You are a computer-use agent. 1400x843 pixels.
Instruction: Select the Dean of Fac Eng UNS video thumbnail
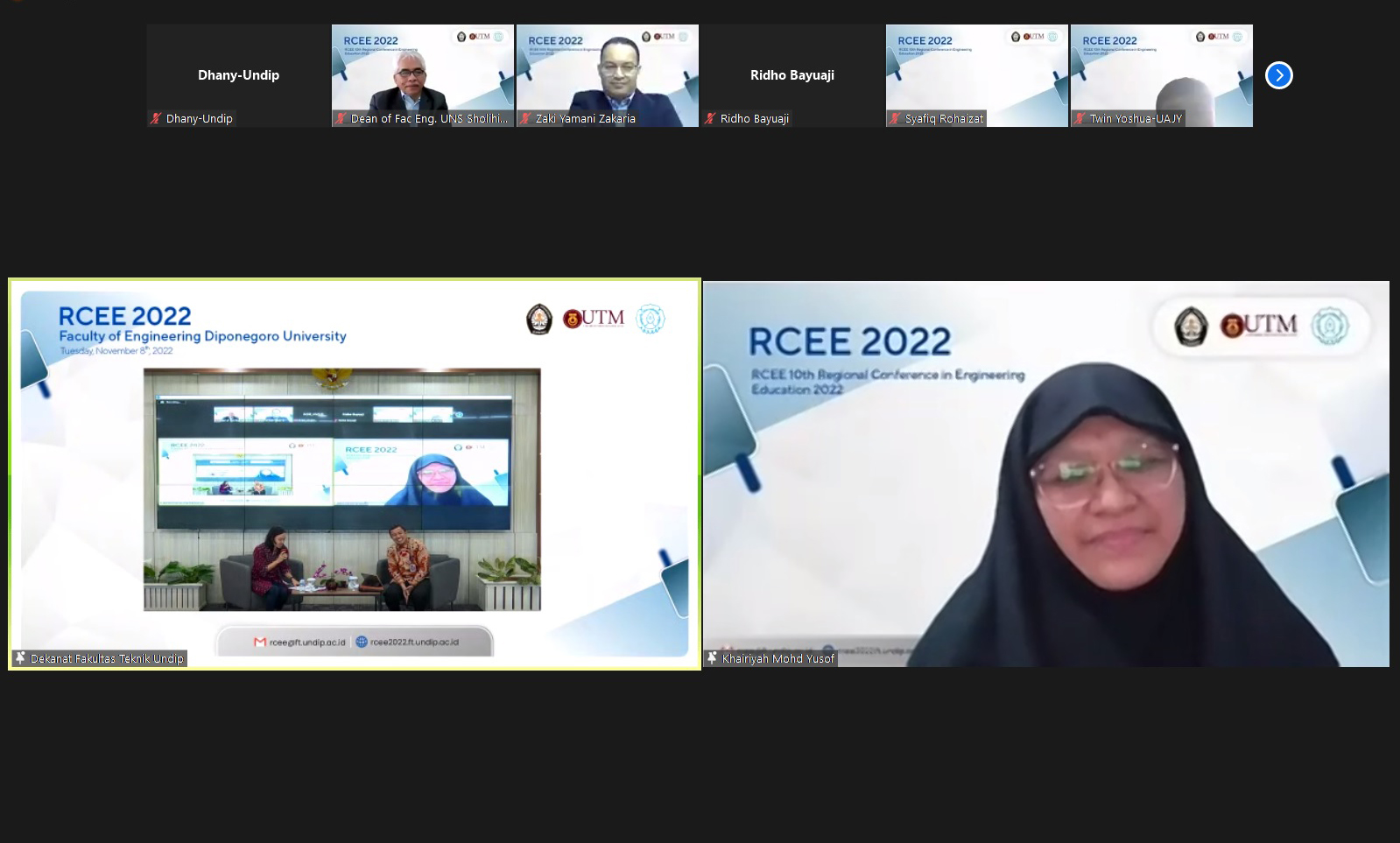point(422,75)
